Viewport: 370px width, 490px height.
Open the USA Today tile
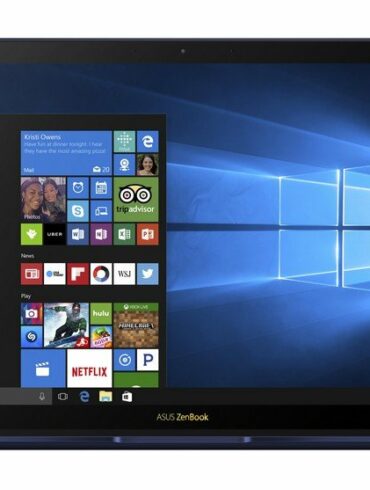tap(55, 274)
